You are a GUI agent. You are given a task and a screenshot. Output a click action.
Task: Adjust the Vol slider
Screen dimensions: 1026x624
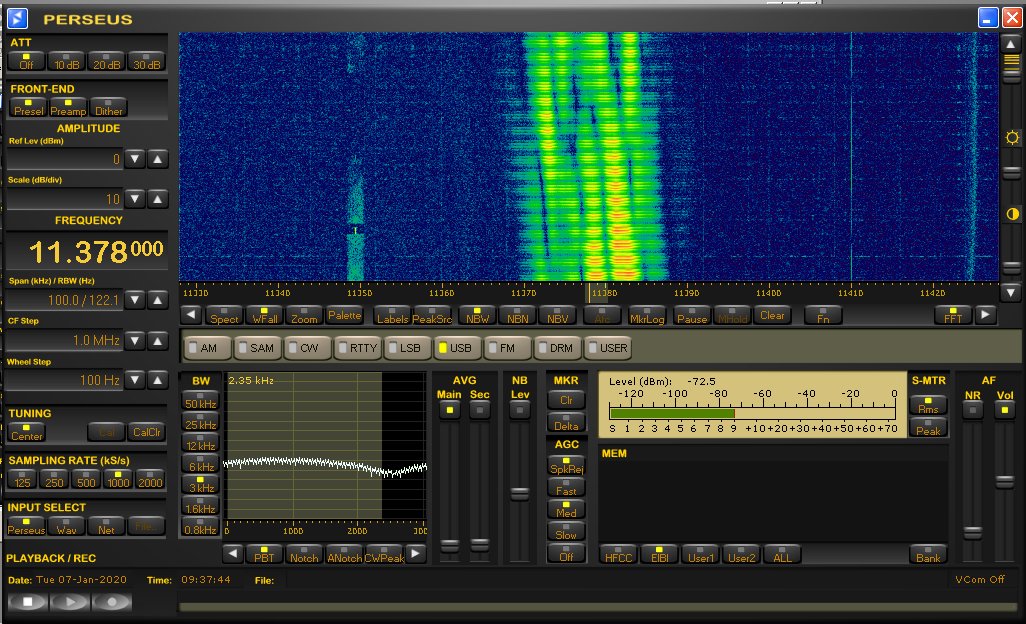pos(1004,482)
